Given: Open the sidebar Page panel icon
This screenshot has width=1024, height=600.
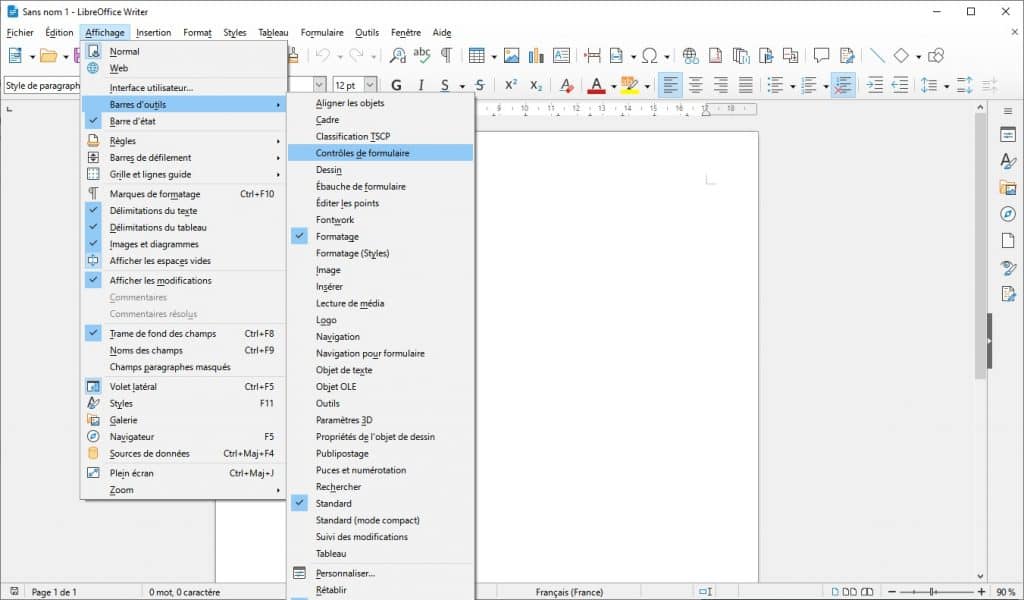Looking at the screenshot, I should pyautogui.click(x=1008, y=240).
